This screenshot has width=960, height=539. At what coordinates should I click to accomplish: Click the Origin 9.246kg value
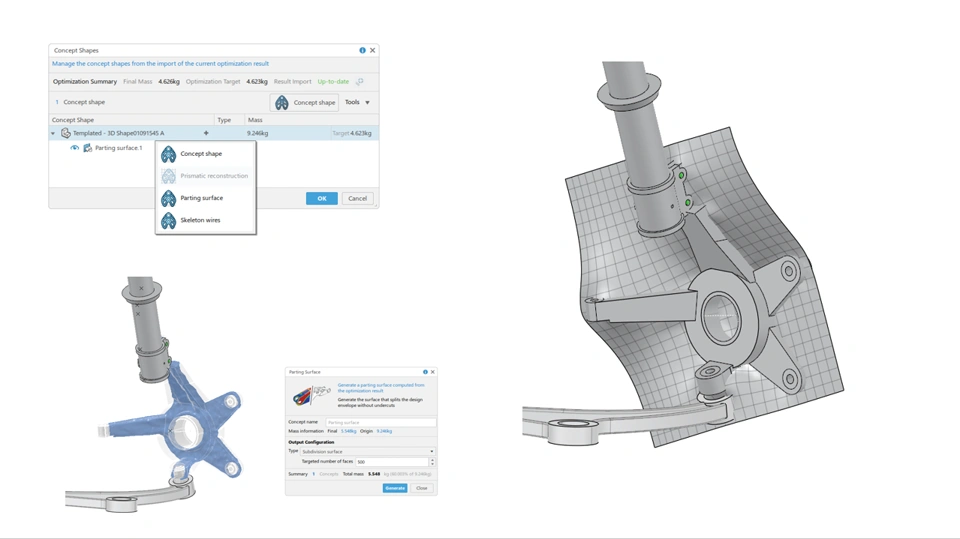tap(384, 431)
